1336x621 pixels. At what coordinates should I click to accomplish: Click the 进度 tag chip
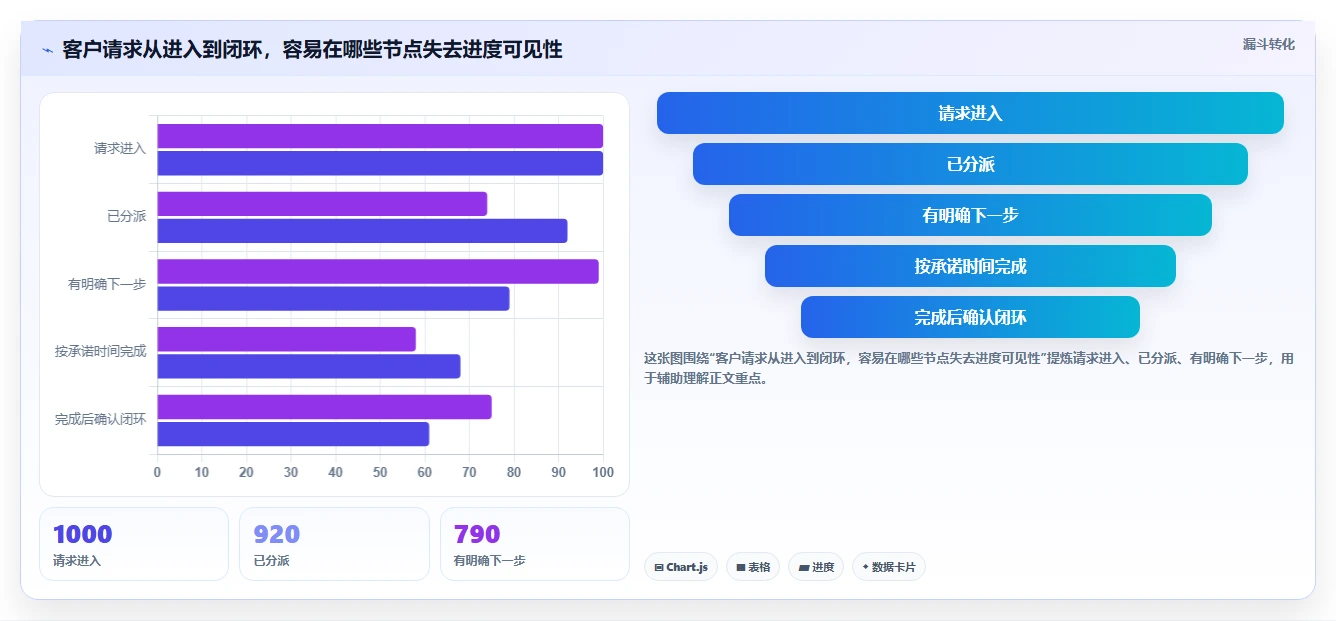point(816,567)
